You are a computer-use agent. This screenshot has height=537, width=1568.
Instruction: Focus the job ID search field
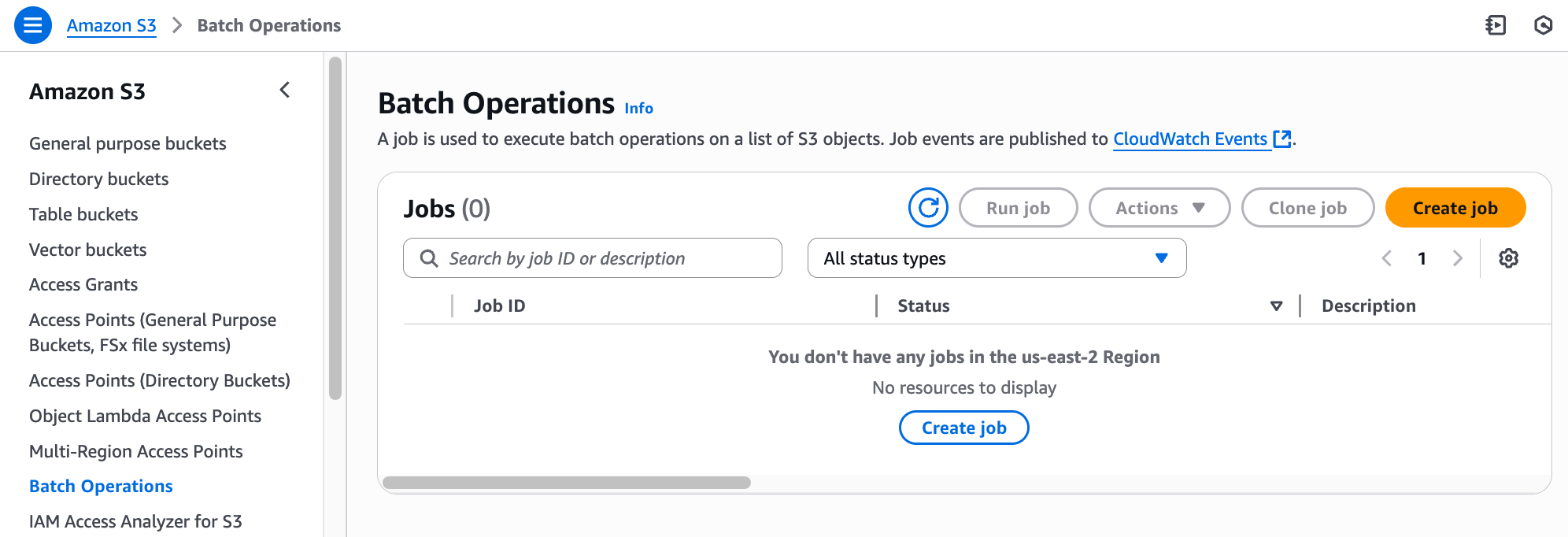(592, 258)
